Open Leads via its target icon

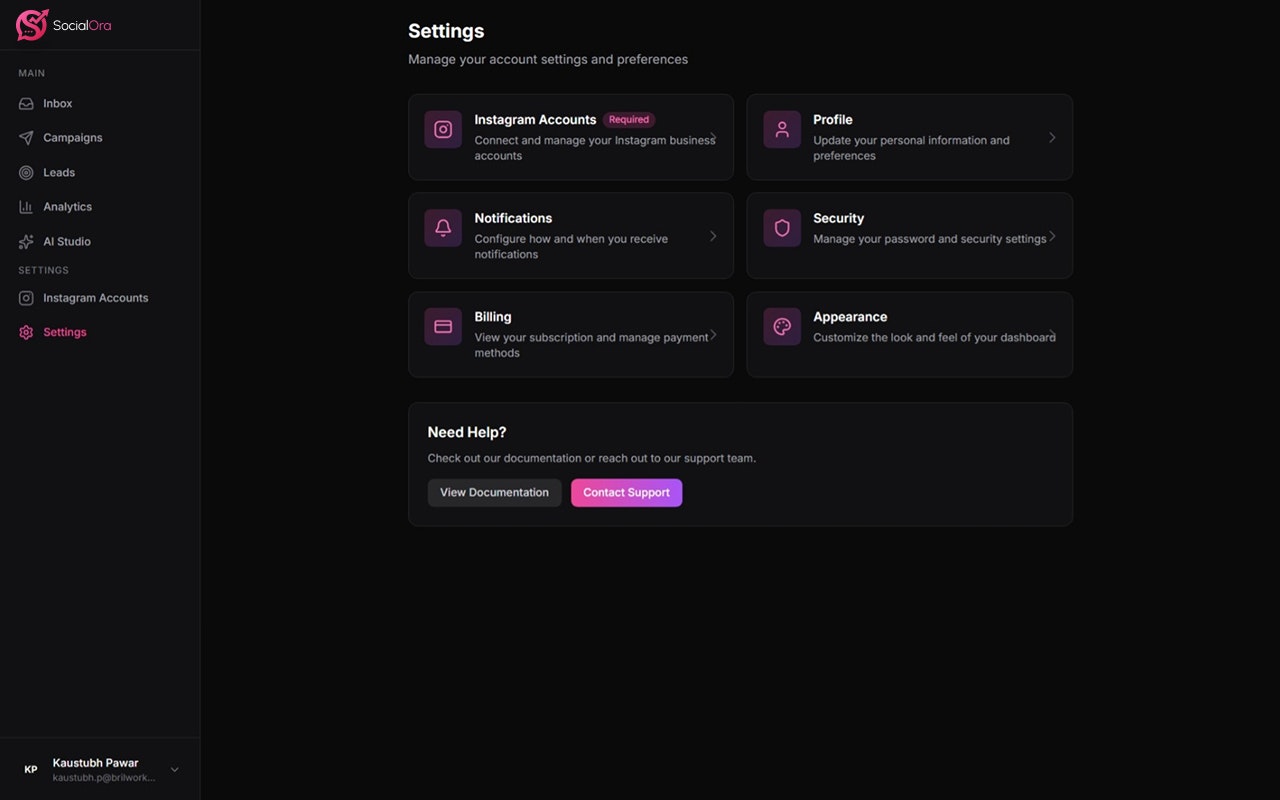pyautogui.click(x=24, y=172)
